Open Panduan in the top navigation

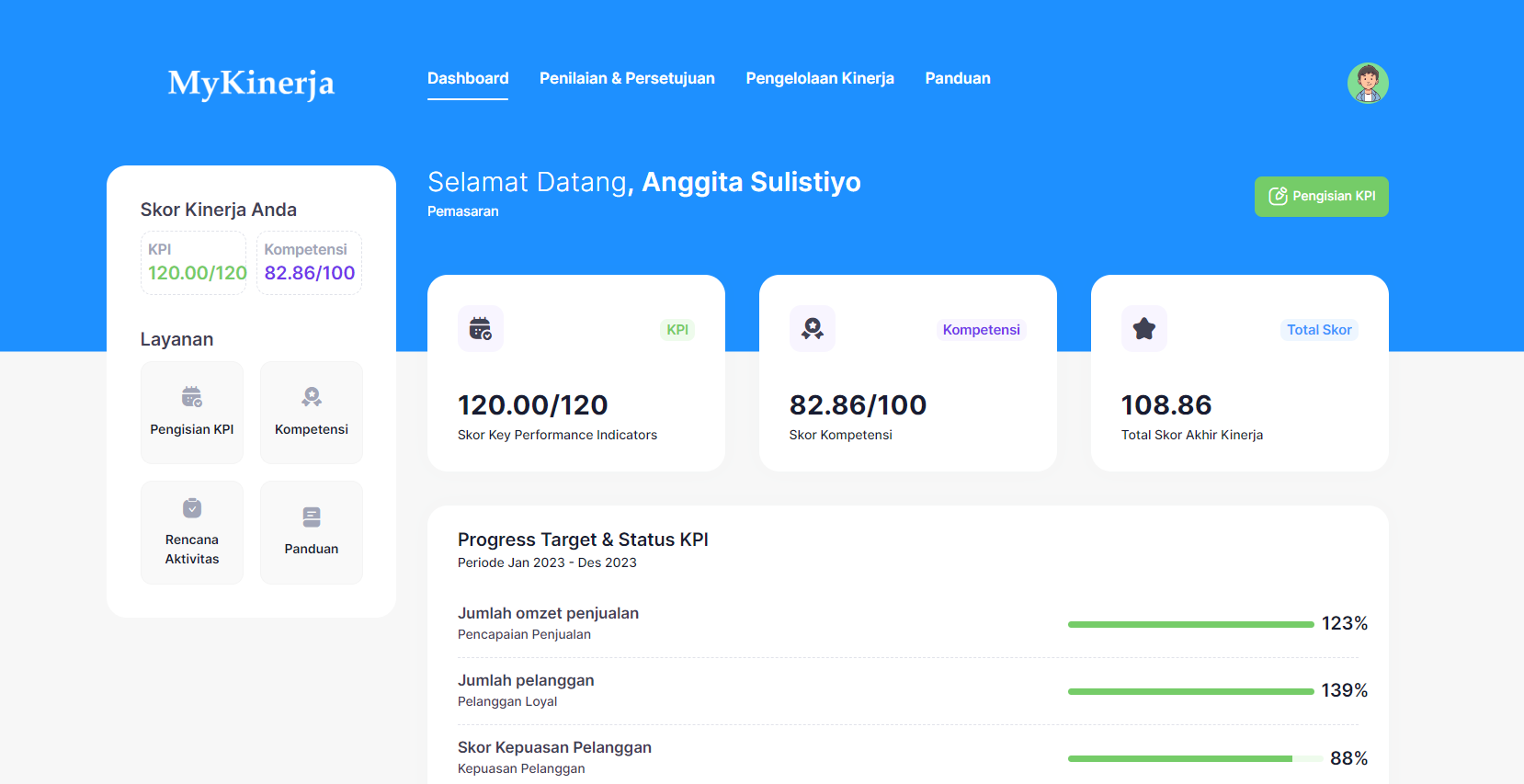957,78
